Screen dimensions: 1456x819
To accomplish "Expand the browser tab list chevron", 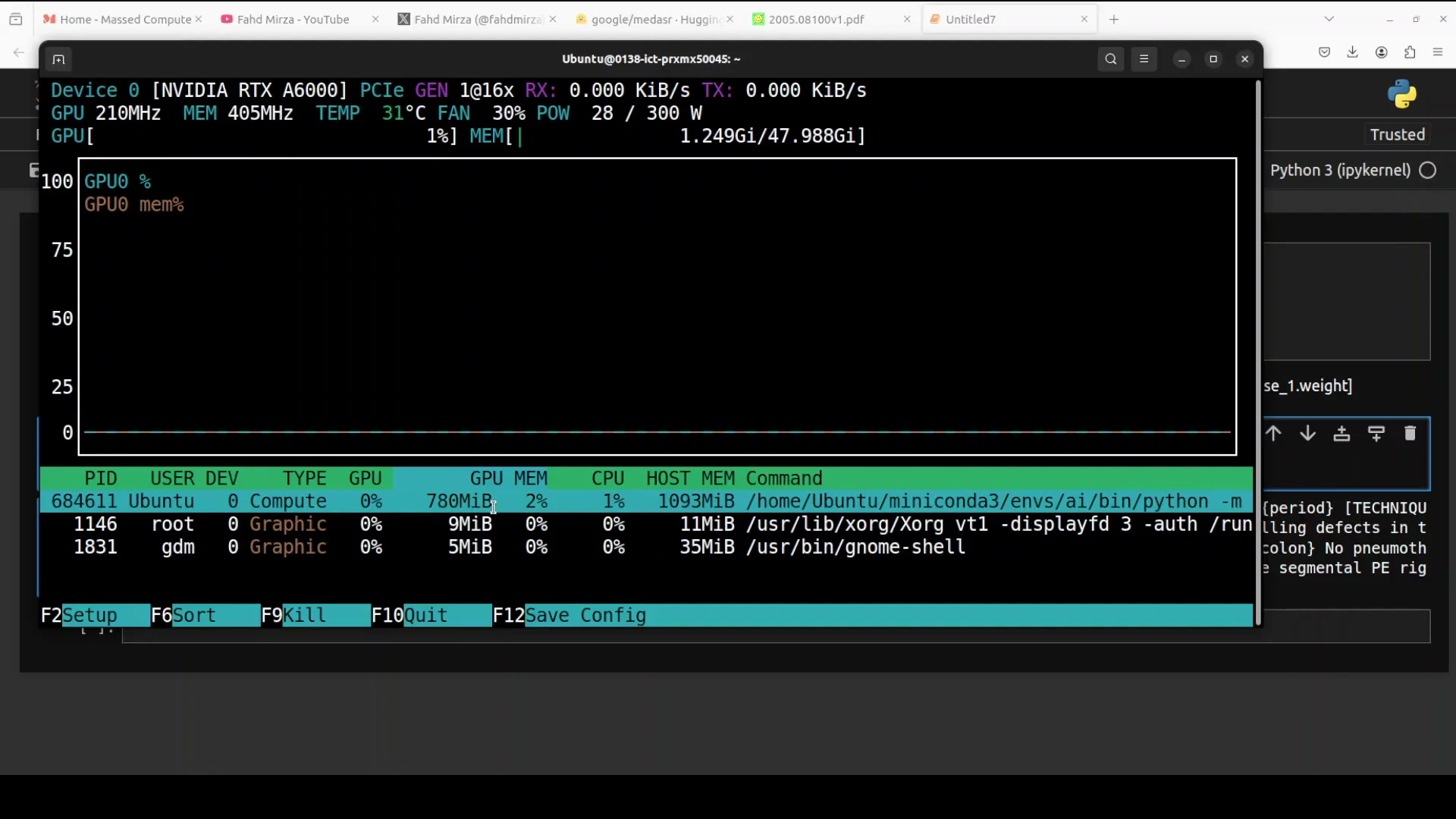I will (1329, 19).
